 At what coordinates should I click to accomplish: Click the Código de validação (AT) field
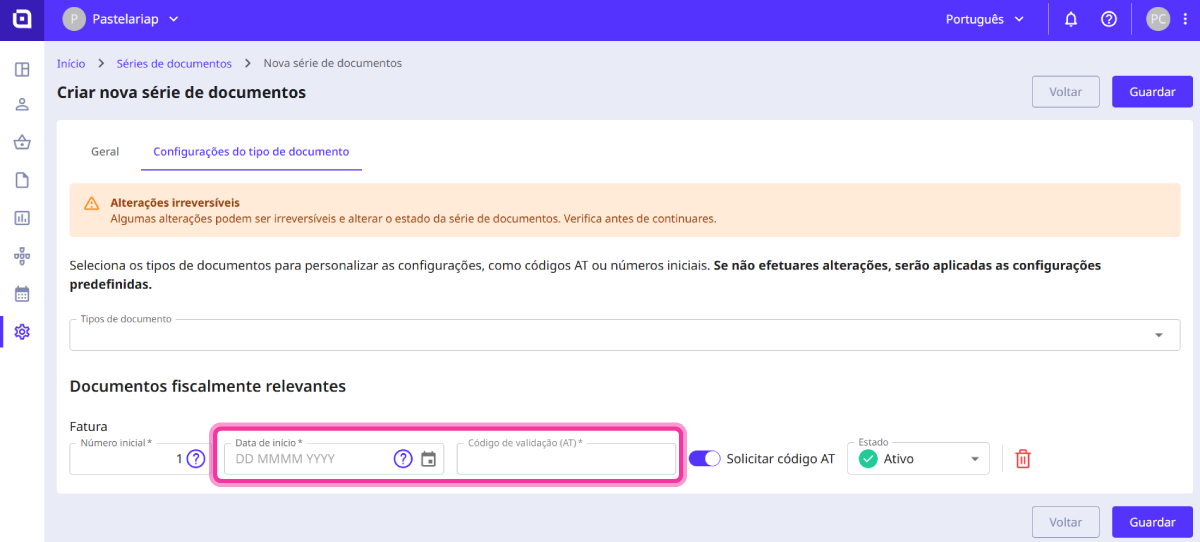tap(566, 461)
